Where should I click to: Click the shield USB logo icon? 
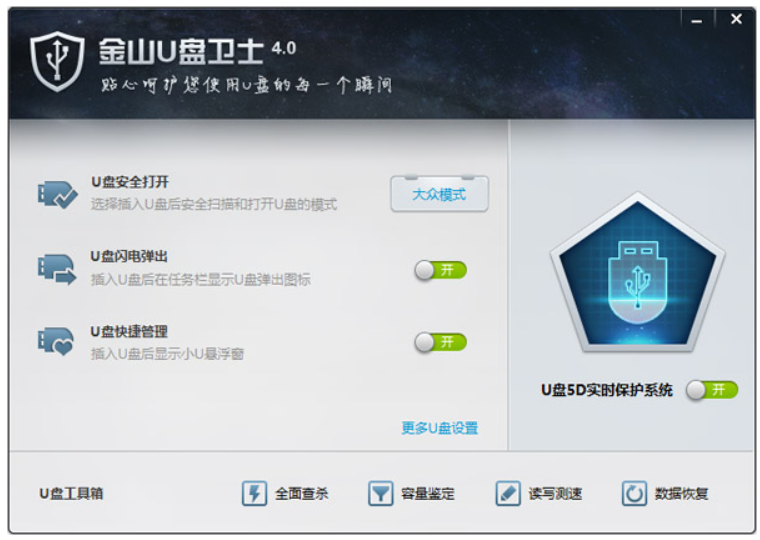coord(57,61)
